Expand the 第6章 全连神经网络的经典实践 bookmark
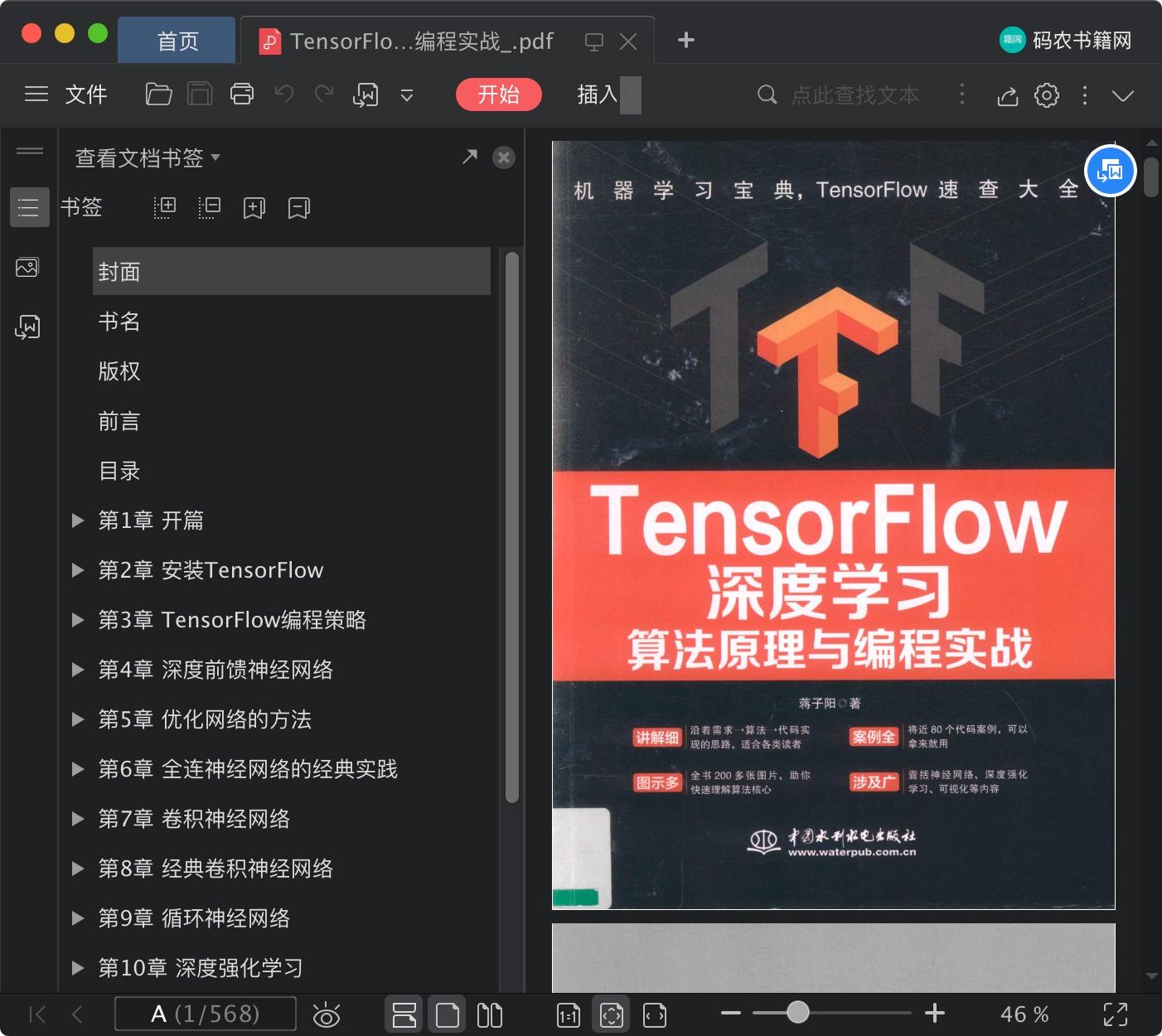This screenshot has width=1162, height=1036. (x=78, y=769)
